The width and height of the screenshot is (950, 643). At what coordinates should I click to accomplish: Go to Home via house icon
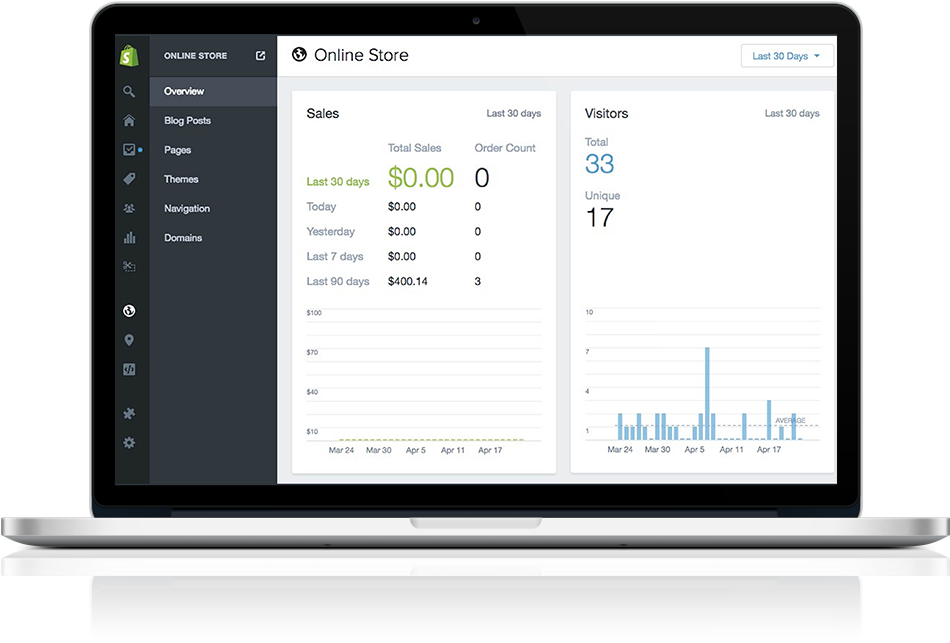129,121
